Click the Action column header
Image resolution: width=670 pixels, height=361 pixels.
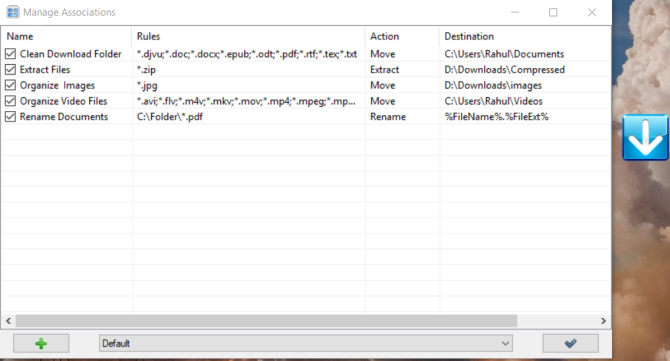(402, 36)
